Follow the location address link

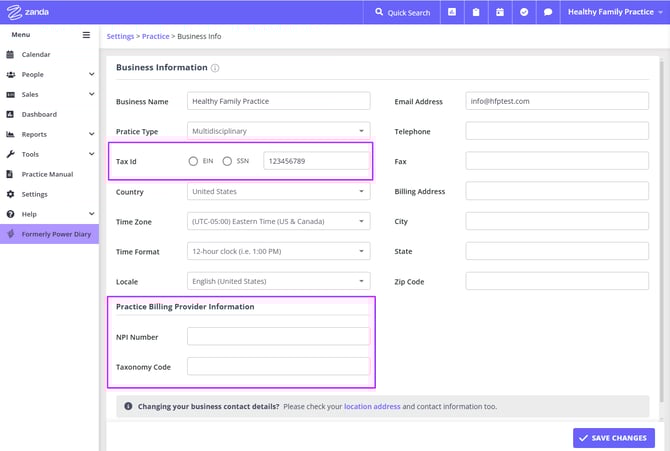pos(372,407)
